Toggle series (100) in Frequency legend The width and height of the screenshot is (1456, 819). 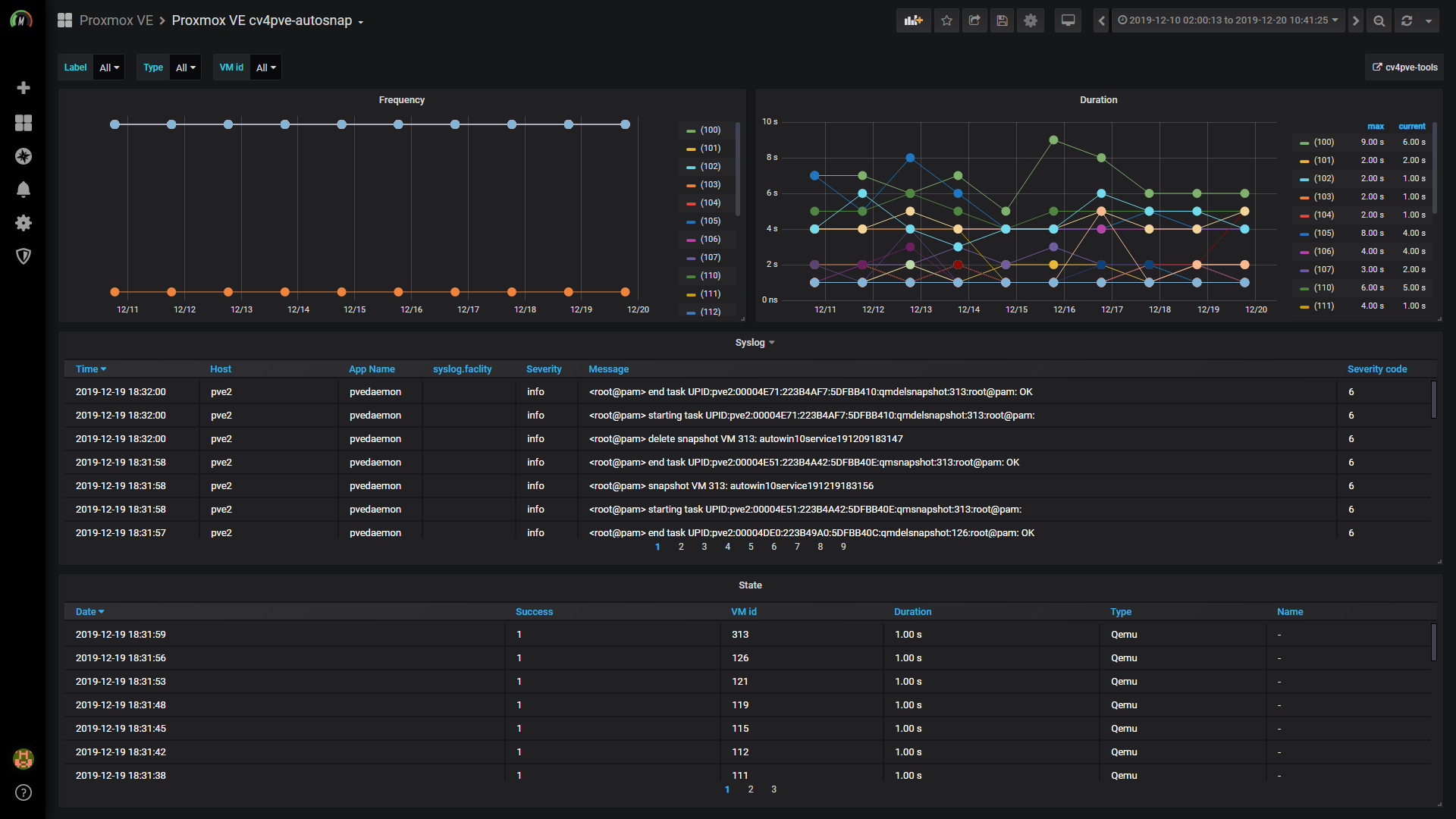coord(710,130)
